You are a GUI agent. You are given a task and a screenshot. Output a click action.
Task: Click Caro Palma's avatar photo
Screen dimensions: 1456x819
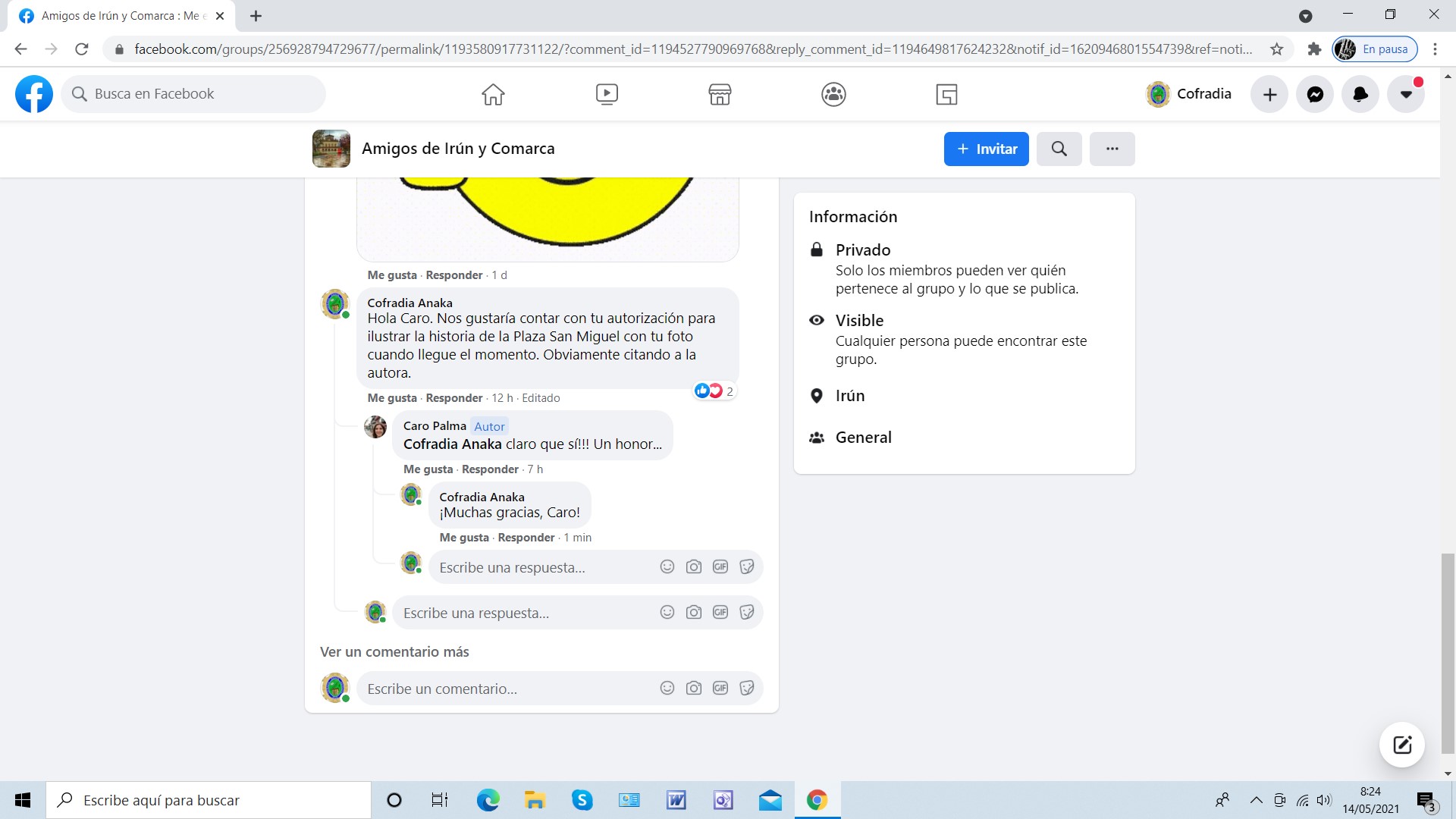point(375,427)
